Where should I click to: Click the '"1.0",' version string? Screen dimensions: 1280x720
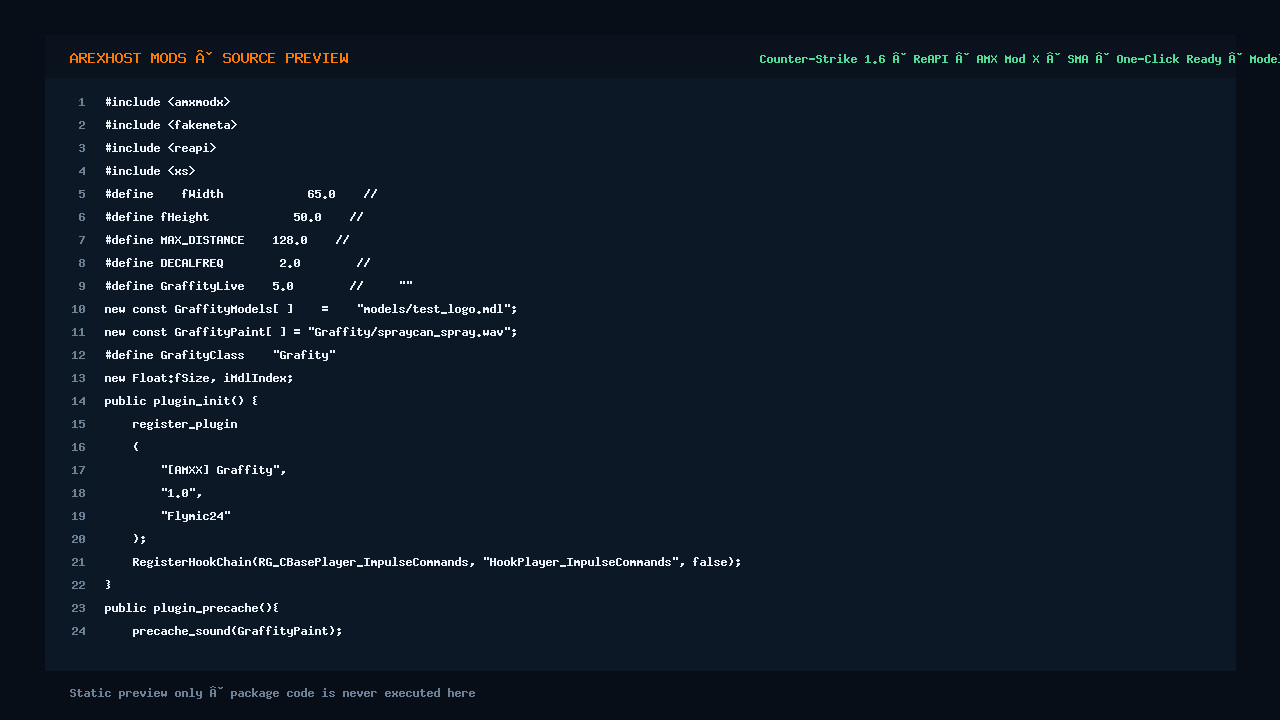(181, 493)
